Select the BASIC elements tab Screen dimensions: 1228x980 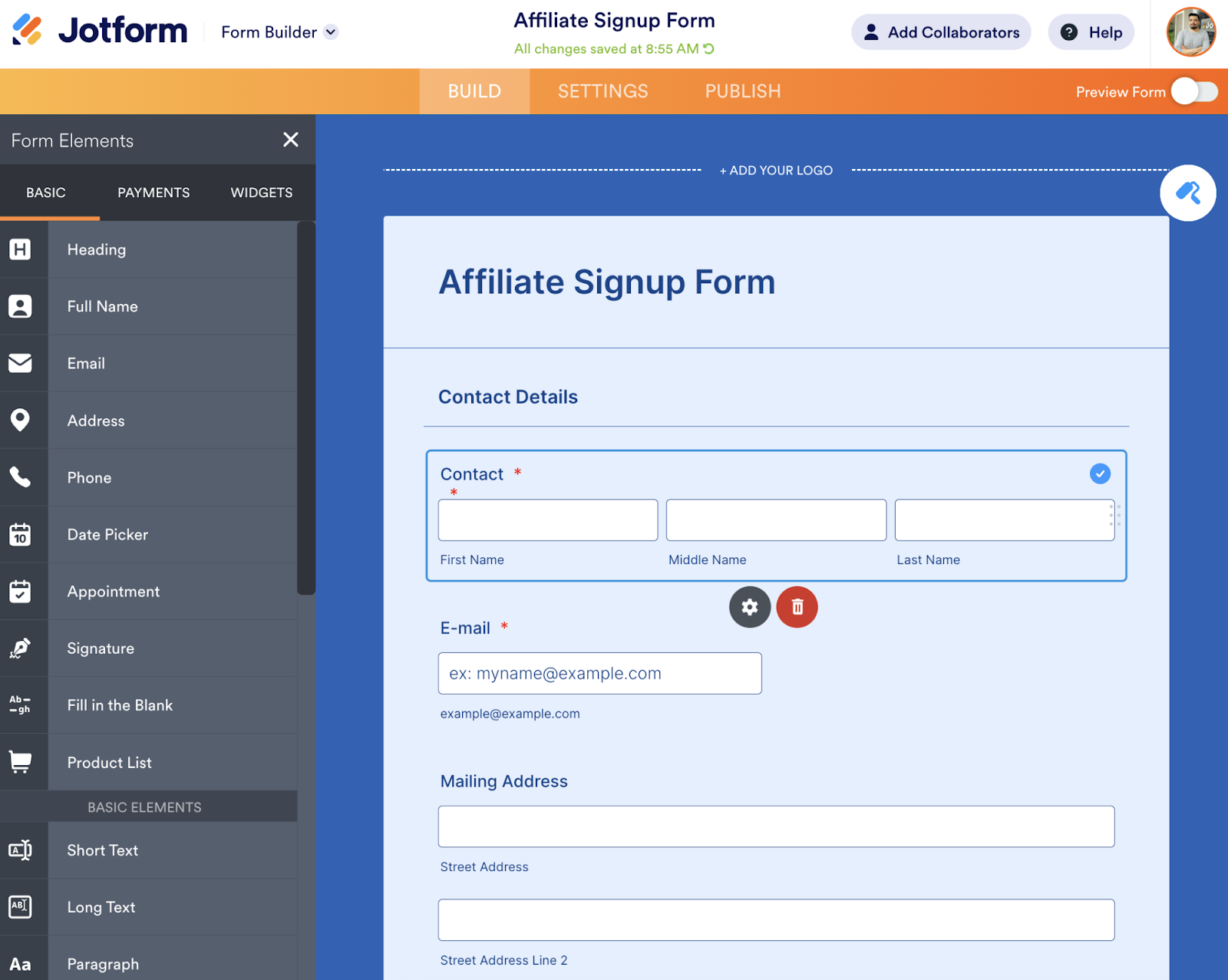(46, 193)
